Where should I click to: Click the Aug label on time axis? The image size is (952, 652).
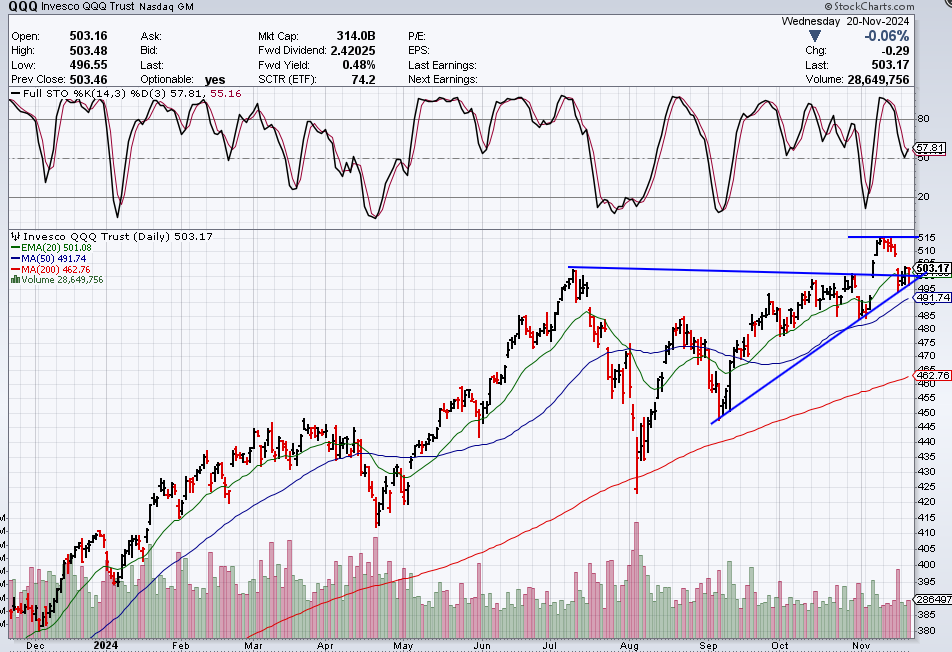click(629, 645)
